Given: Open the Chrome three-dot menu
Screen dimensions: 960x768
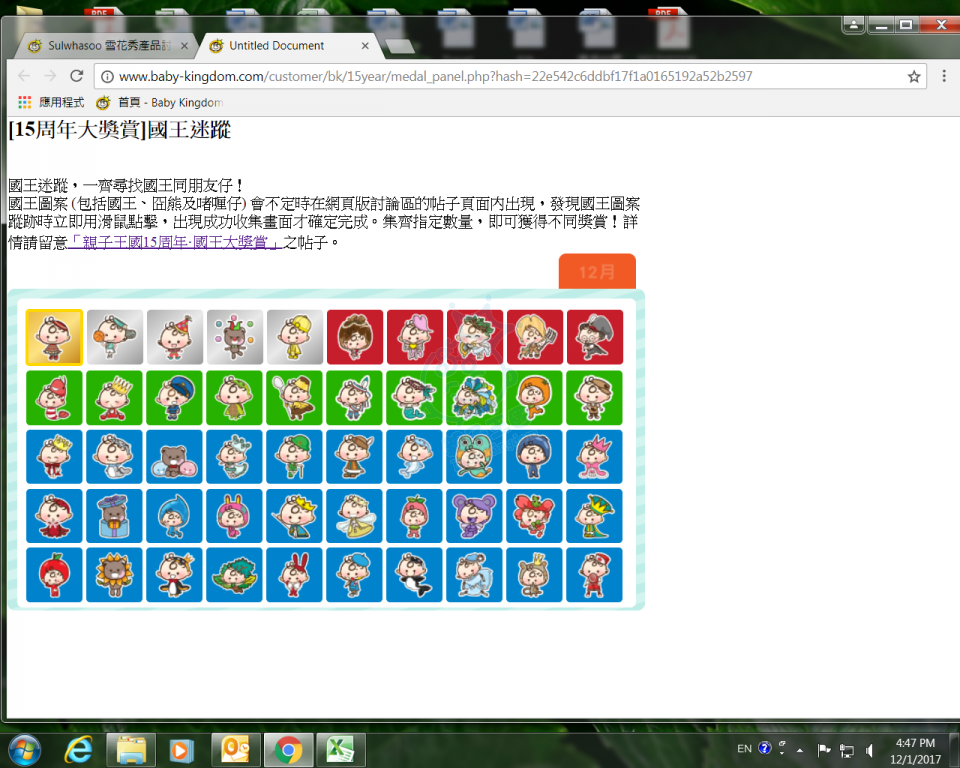Looking at the screenshot, I should pos(943,76).
